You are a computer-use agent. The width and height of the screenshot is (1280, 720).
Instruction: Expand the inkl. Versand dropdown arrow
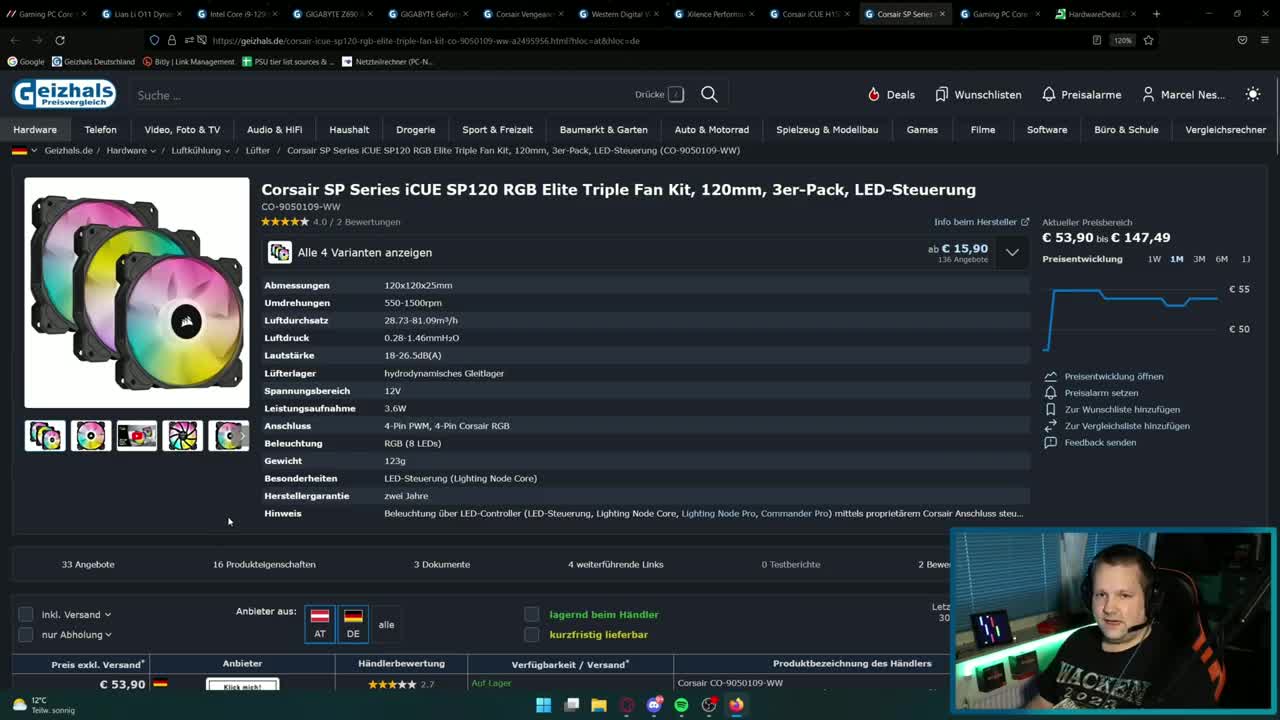(107, 615)
